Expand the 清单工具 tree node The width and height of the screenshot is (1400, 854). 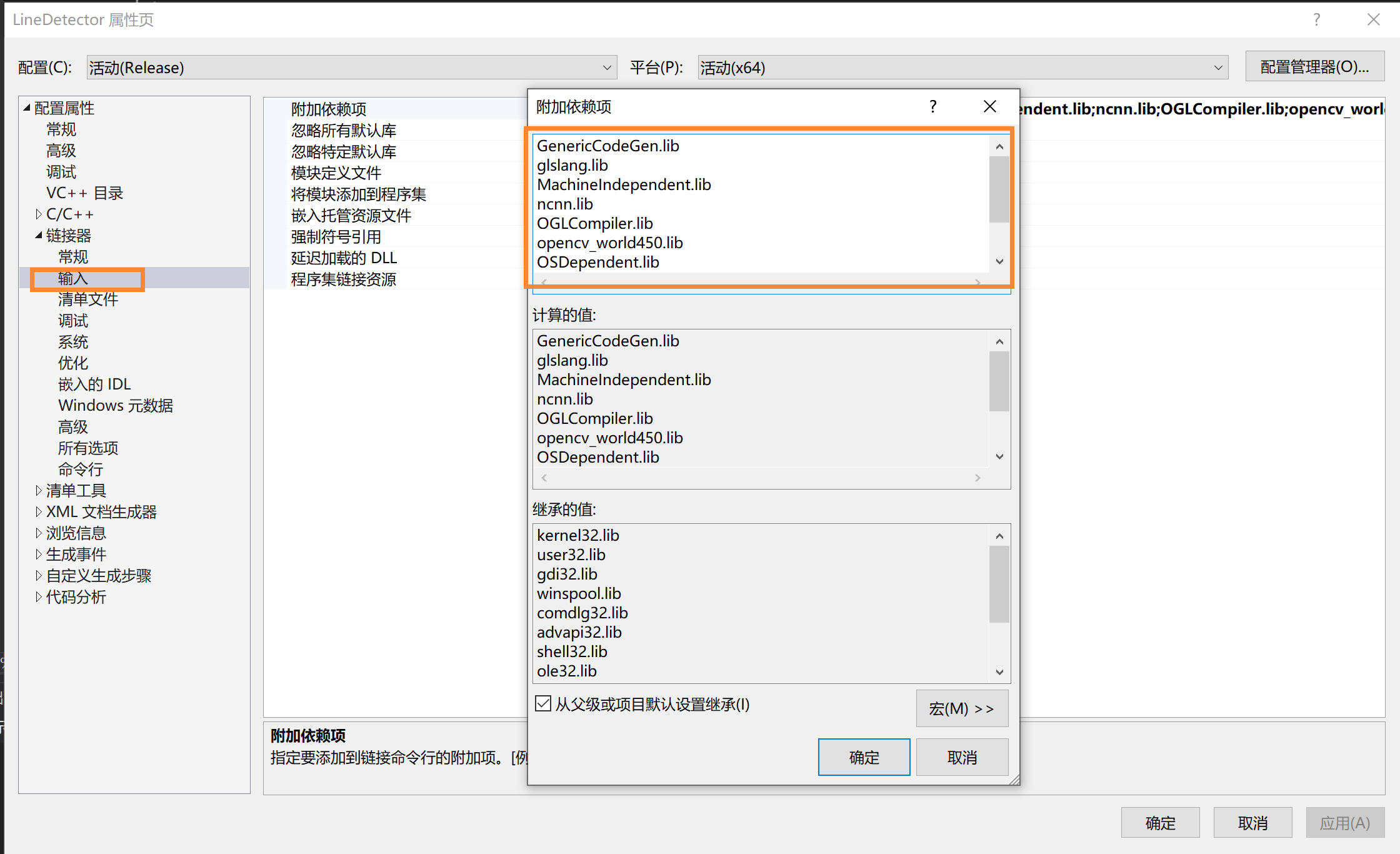coord(39,491)
